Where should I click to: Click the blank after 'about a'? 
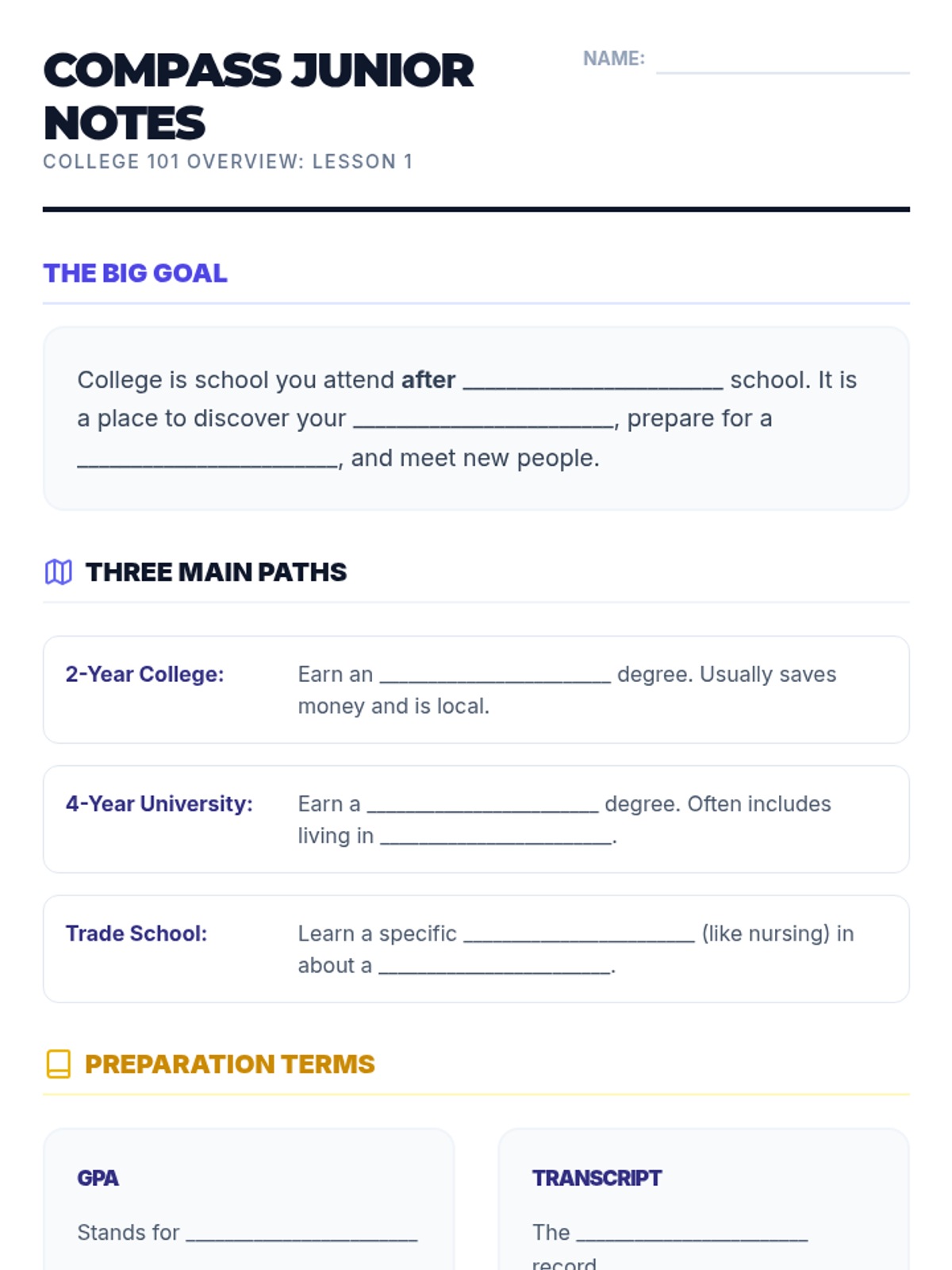click(494, 966)
